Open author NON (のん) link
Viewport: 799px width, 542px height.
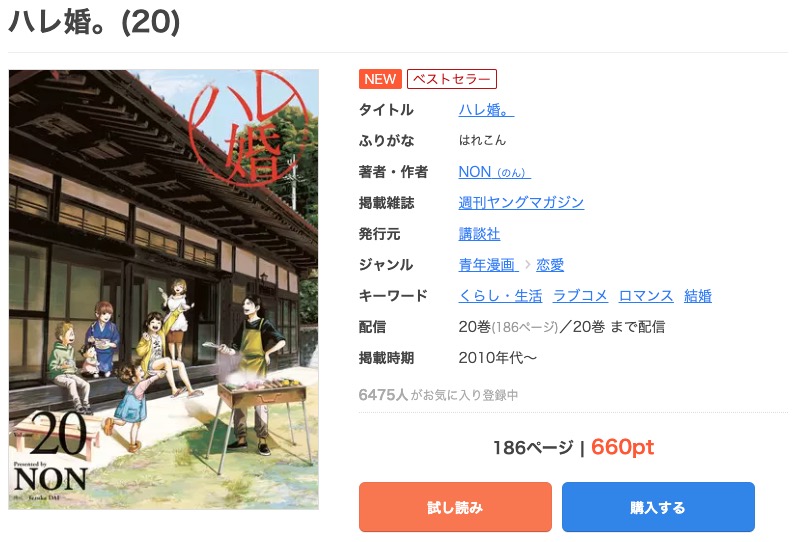tap(494, 172)
